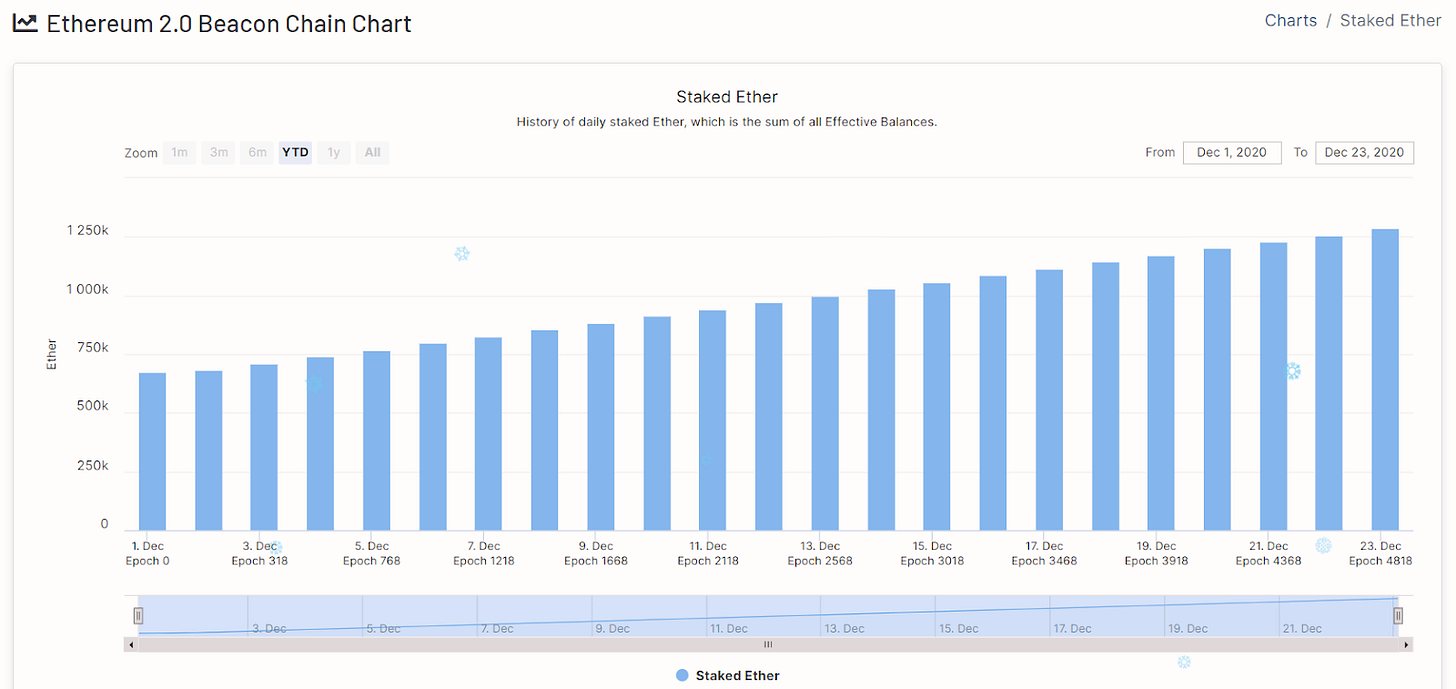Image resolution: width=1456 pixels, height=689 pixels.
Task: Click the 23. Dec bar in the chart
Action: (x=1385, y=380)
